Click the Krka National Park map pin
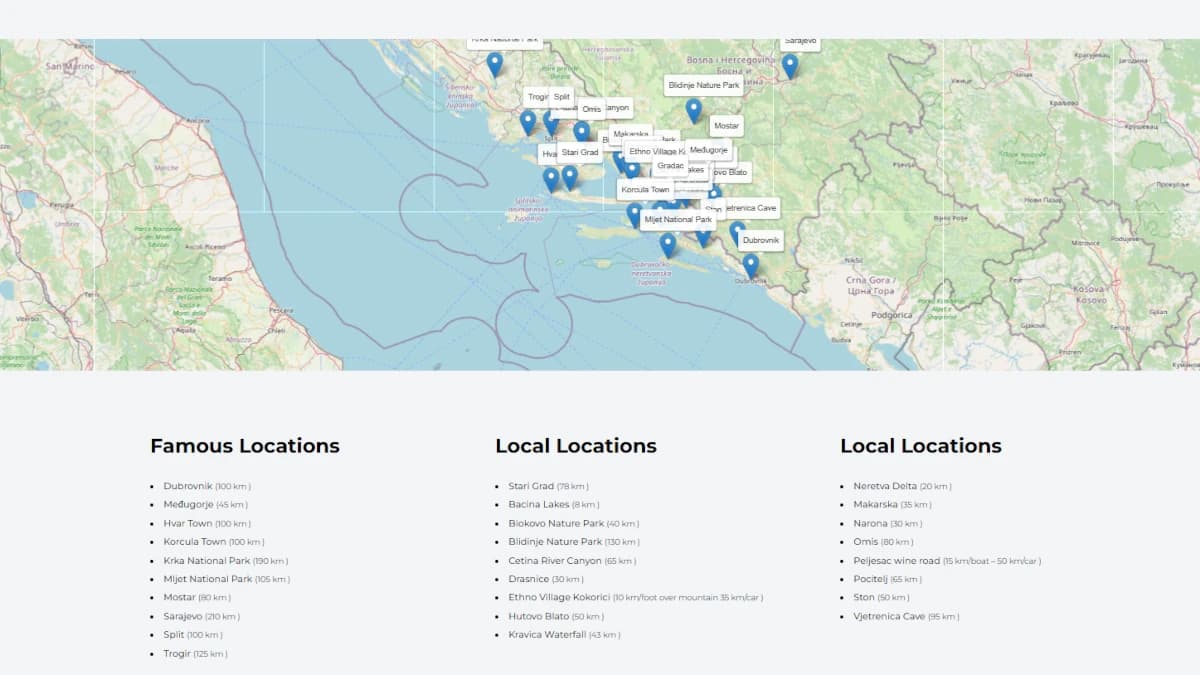 (494, 65)
